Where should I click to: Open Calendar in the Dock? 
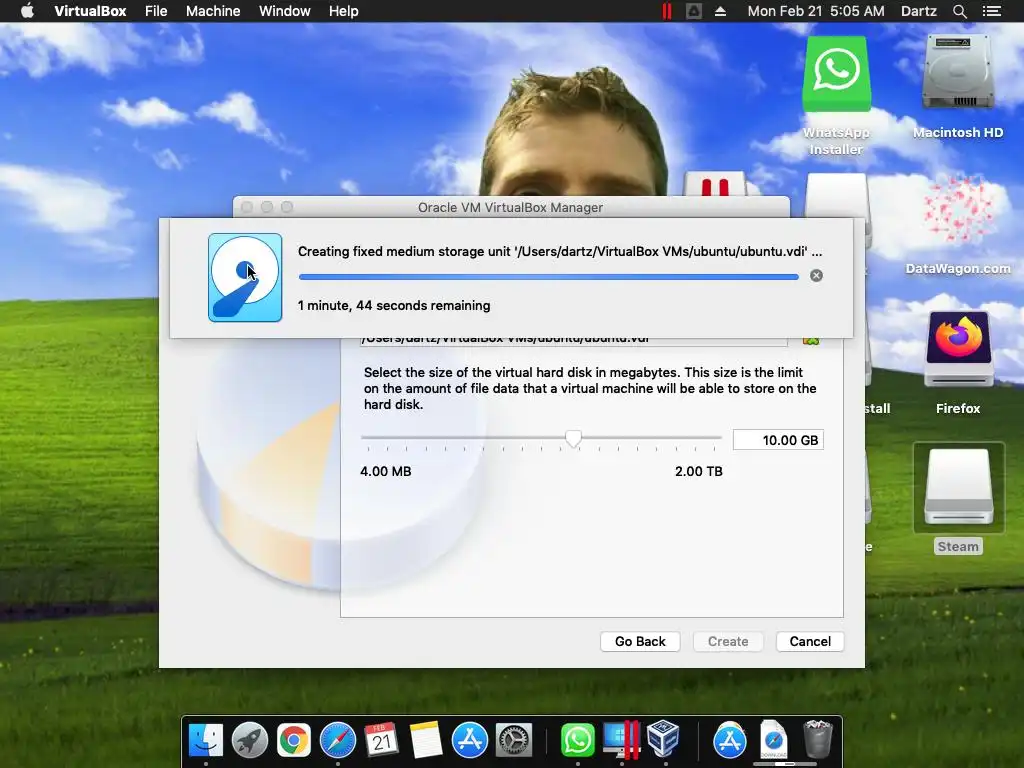(381, 741)
